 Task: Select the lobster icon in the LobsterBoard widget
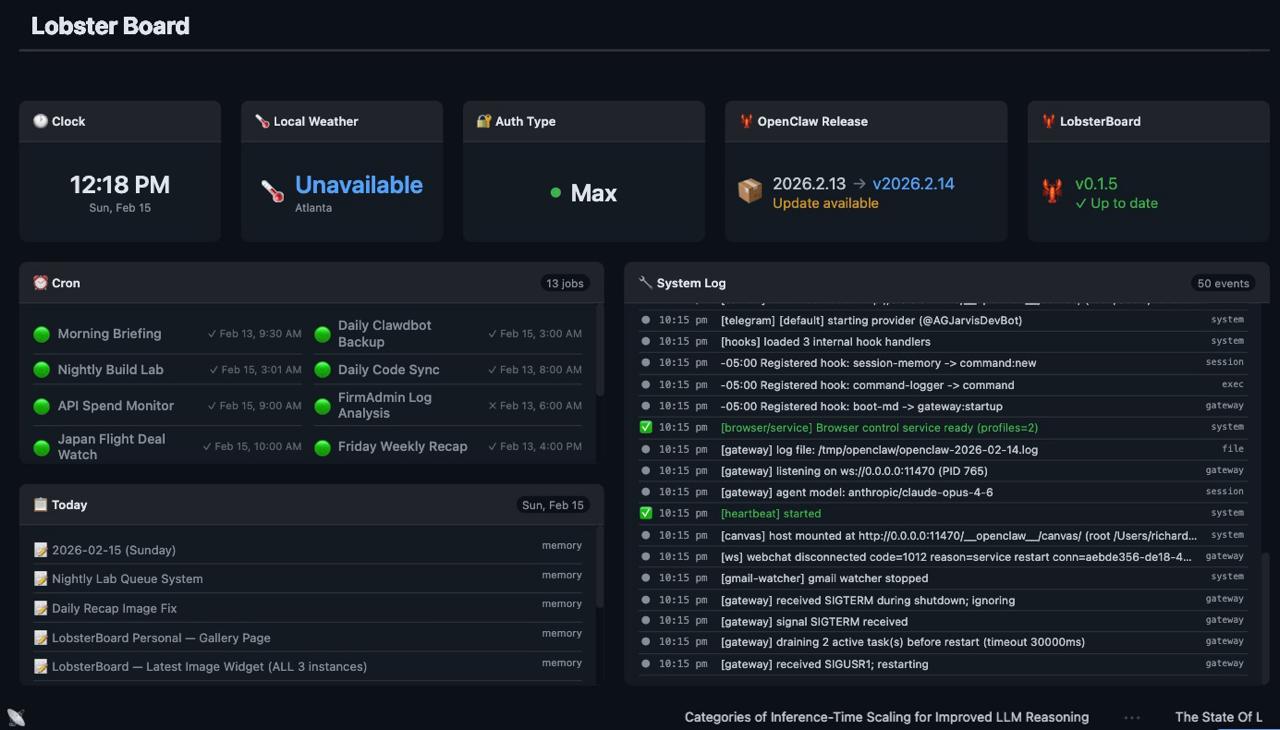click(1051, 192)
